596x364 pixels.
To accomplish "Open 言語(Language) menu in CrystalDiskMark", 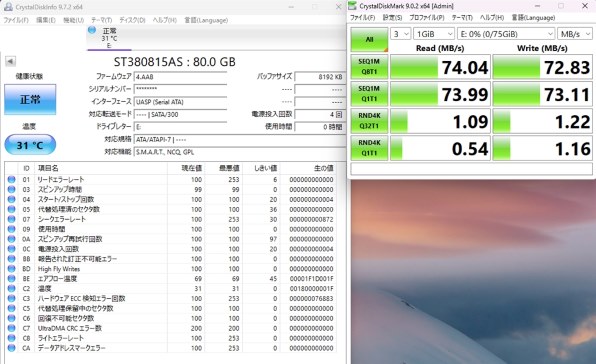I will [533, 18].
